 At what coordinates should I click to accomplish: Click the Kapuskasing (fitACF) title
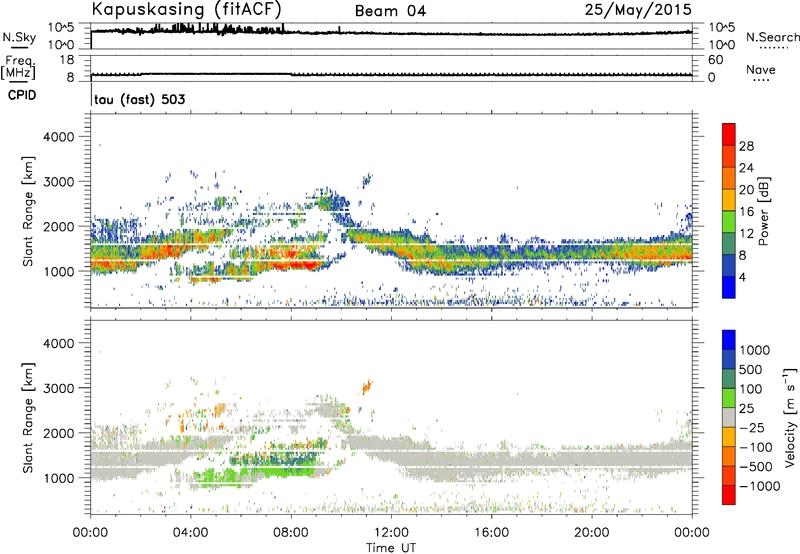pyautogui.click(x=186, y=9)
